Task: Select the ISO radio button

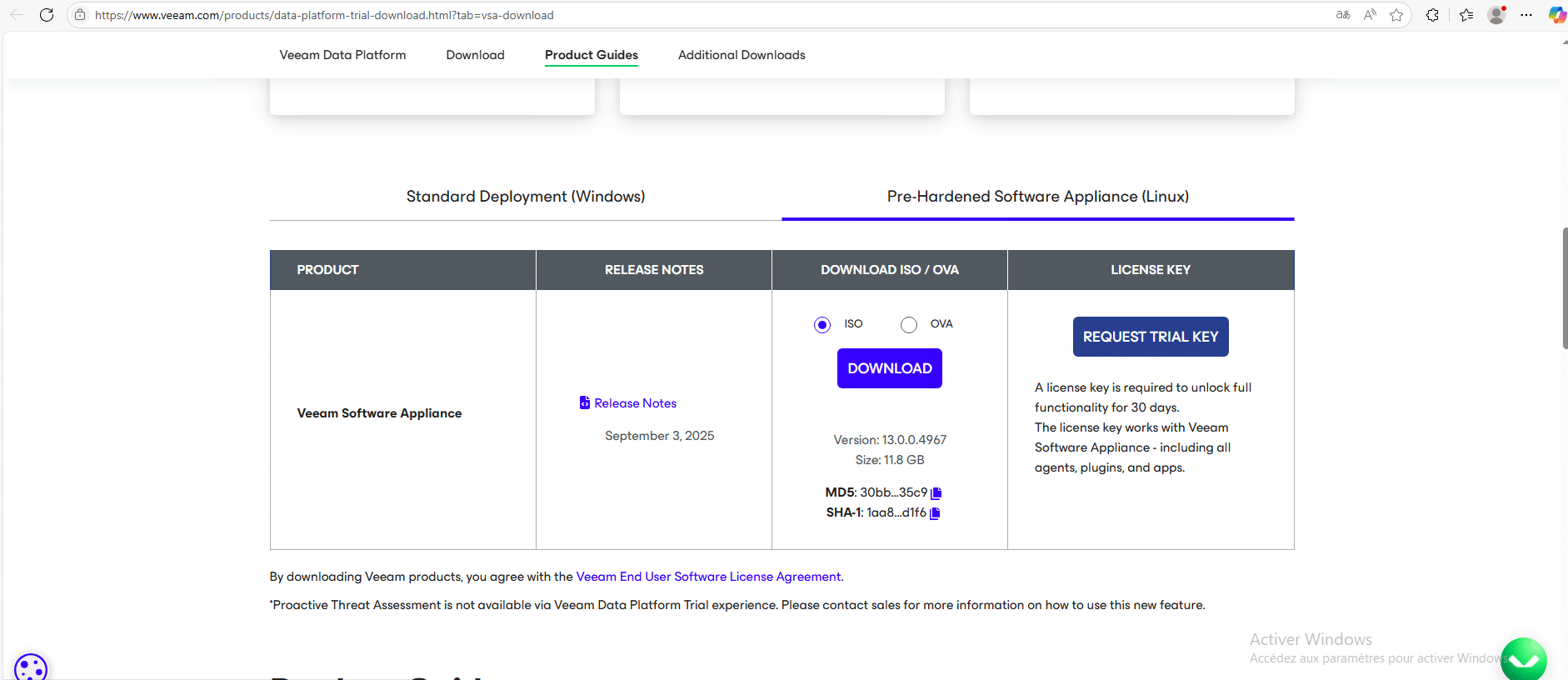Action: [x=822, y=325]
